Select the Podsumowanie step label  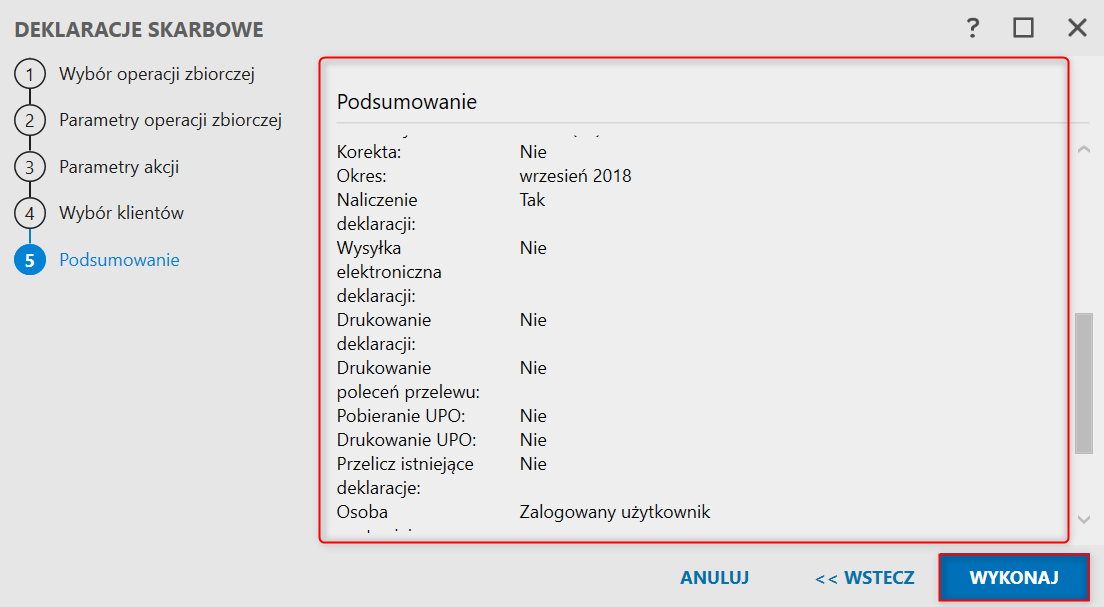pos(119,260)
